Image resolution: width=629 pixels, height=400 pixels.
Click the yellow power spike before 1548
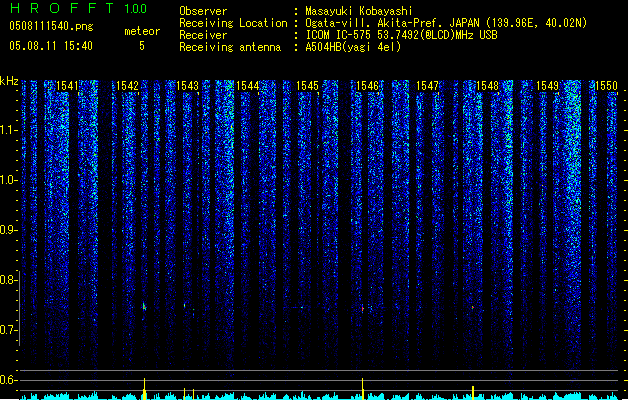tap(473, 392)
